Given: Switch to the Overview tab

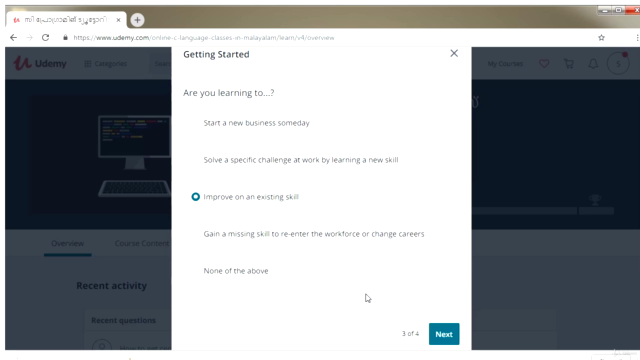Looking at the screenshot, I should (x=67, y=243).
